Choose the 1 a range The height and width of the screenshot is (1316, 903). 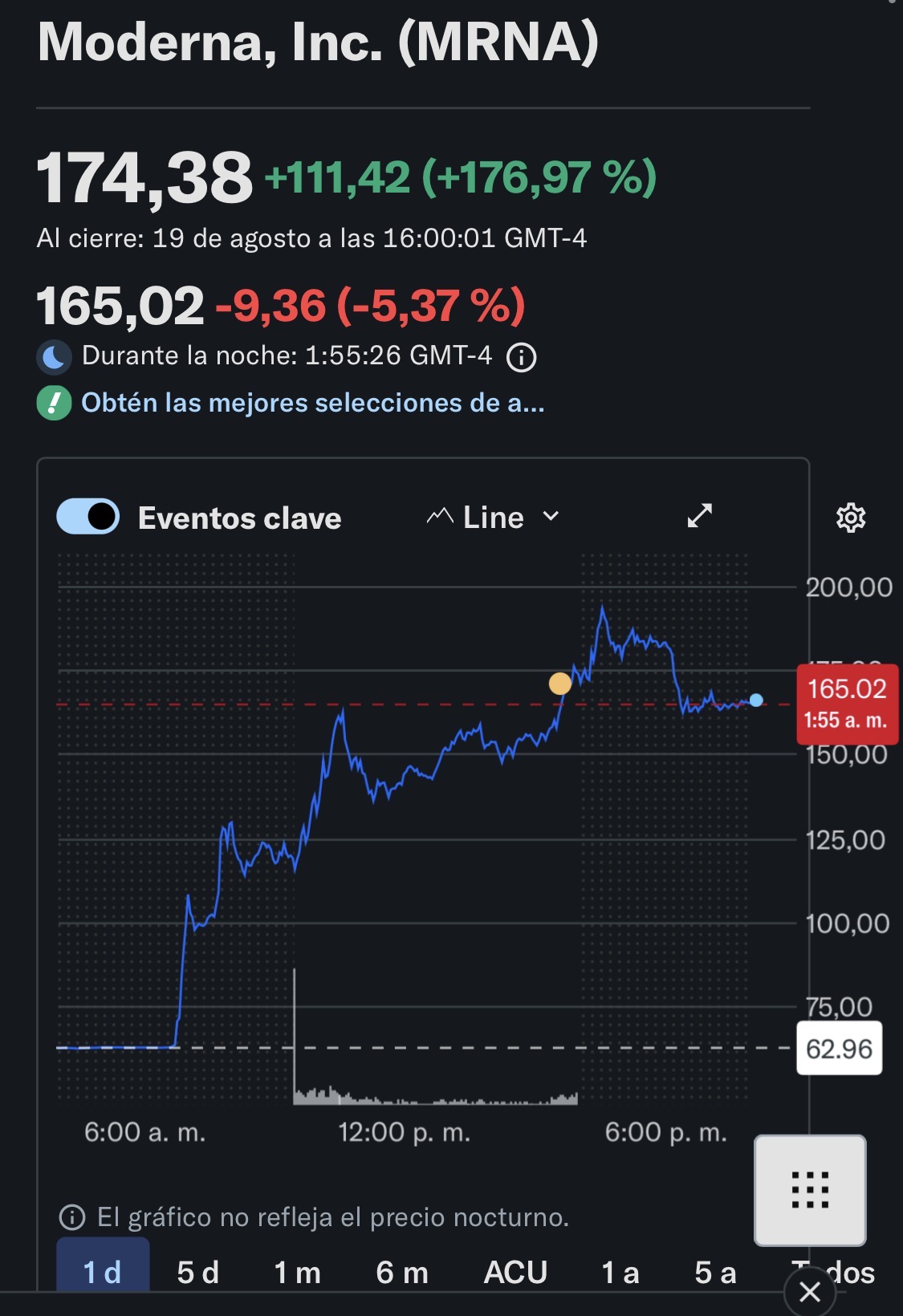[620, 1272]
